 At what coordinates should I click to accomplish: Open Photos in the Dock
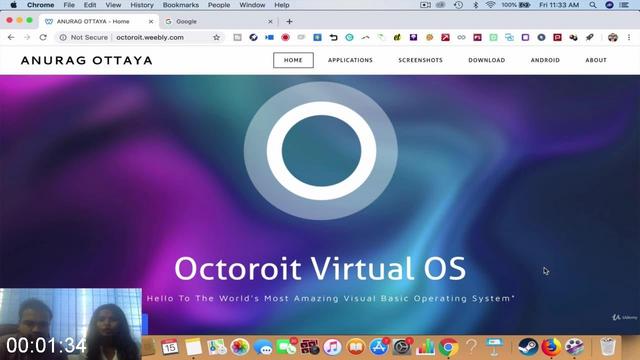240,347
